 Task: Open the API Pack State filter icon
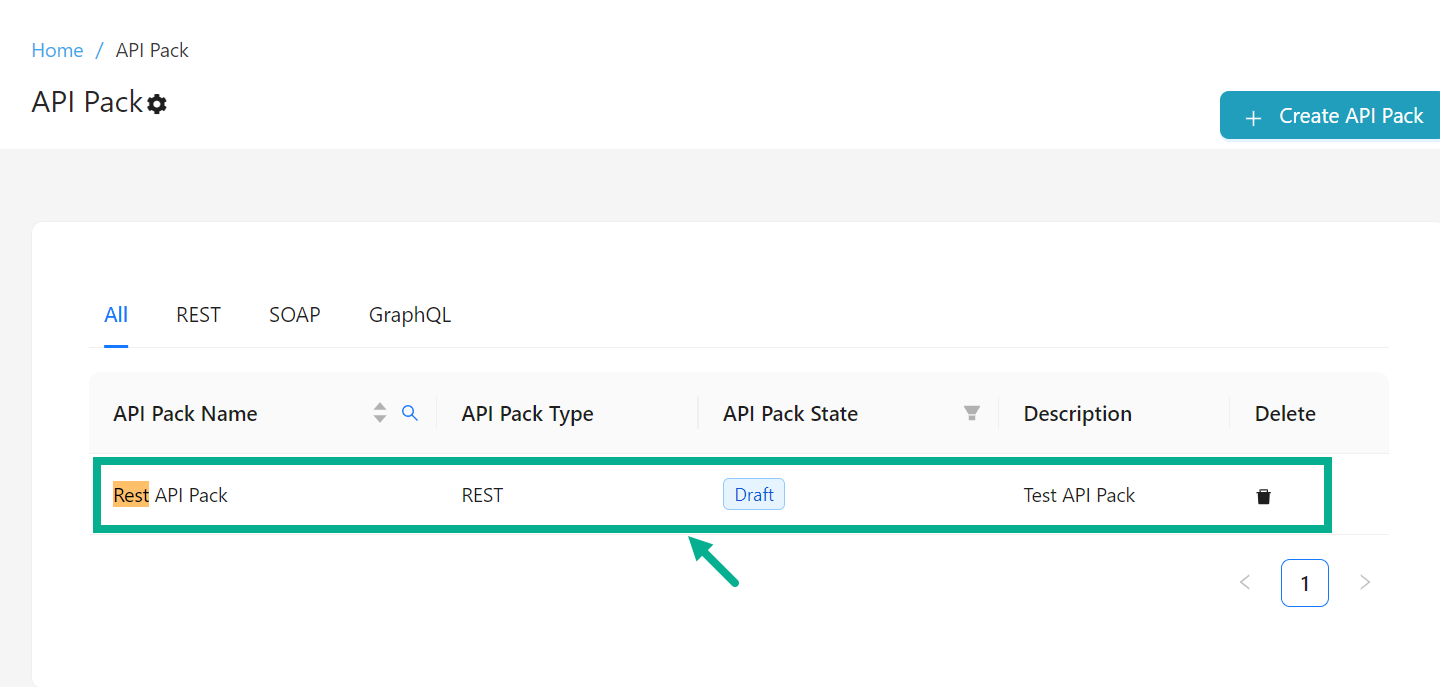(x=971, y=413)
